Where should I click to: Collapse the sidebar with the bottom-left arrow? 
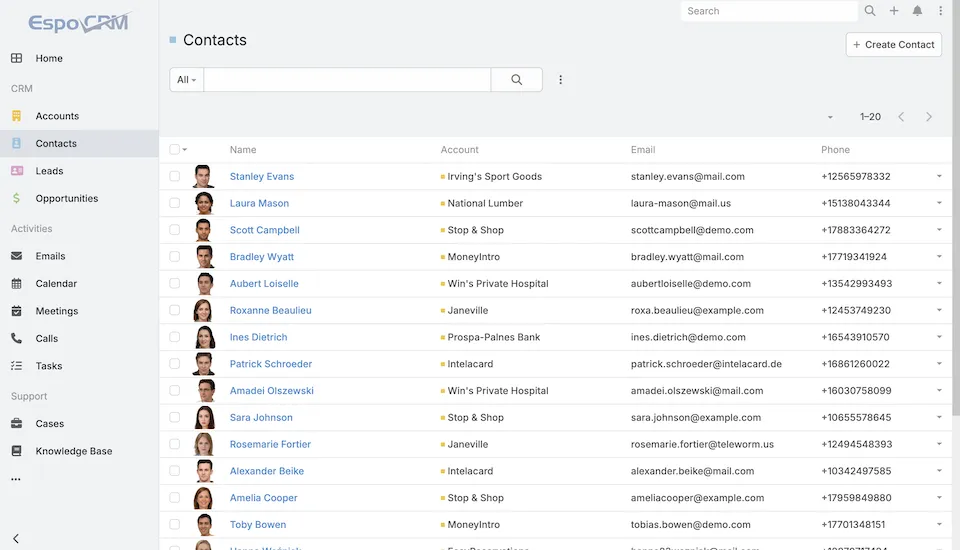point(16,538)
